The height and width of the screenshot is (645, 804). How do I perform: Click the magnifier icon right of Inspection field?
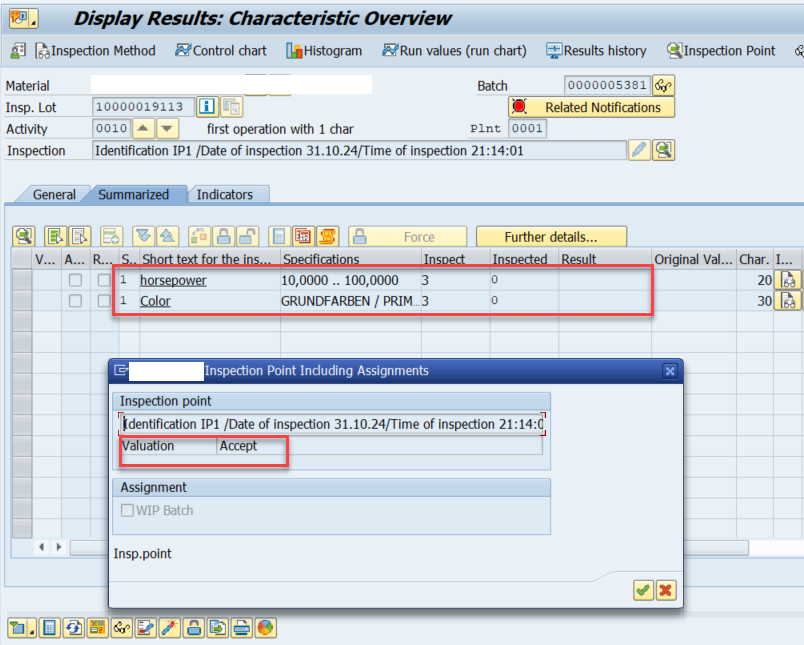(664, 150)
